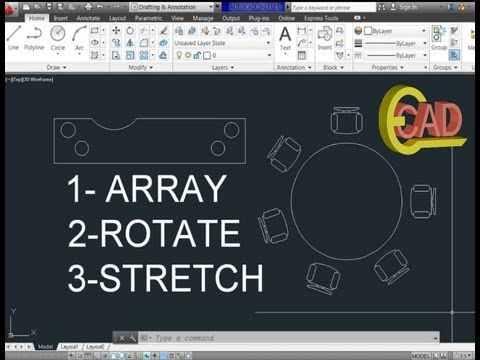Expand the Properties panel

[x=387, y=67]
